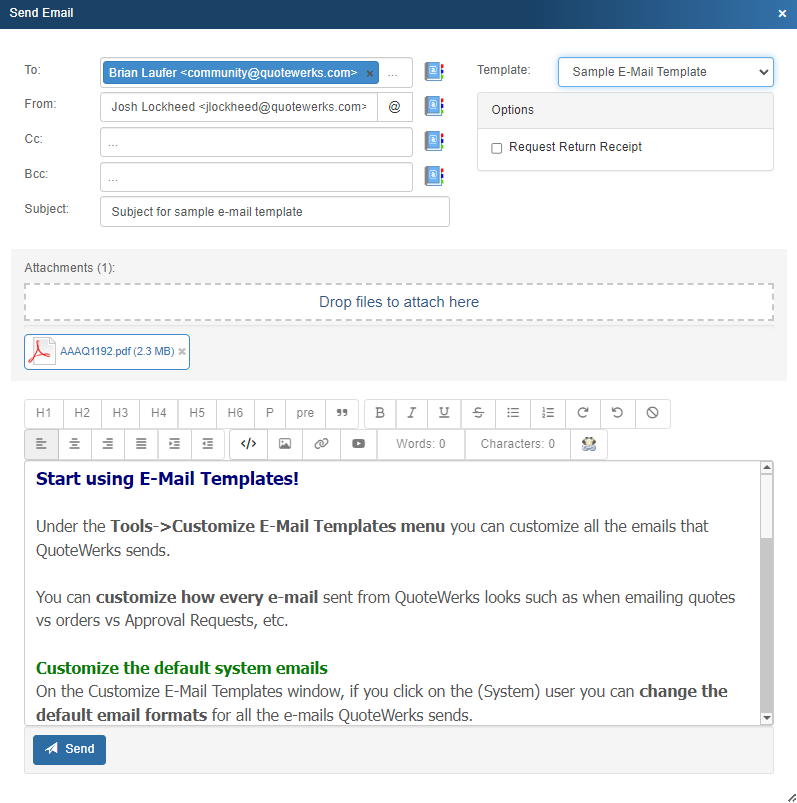This screenshot has width=797, height=803.
Task: Align text right
Action: 108,444
